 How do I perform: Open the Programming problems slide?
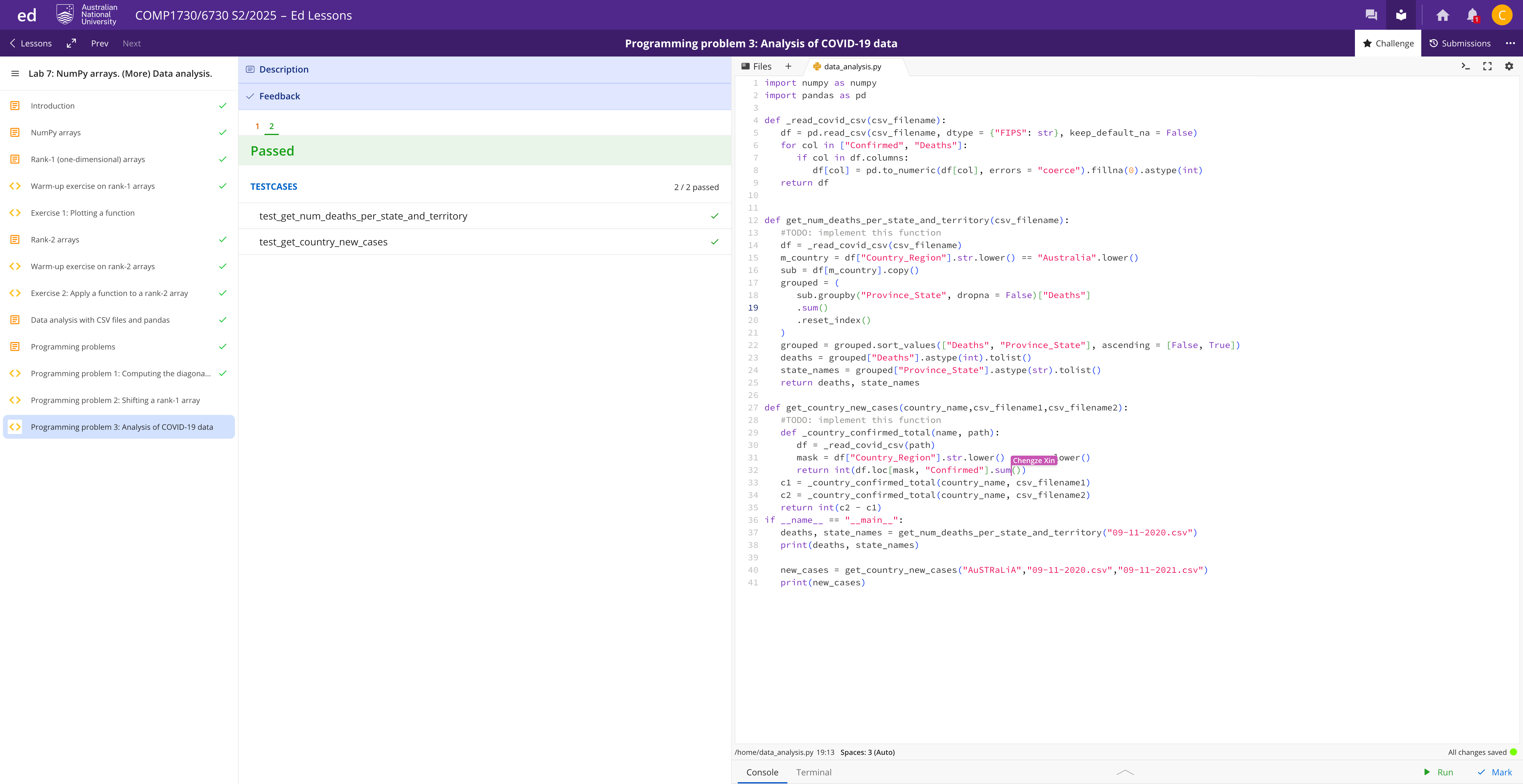pyautogui.click(x=119, y=346)
